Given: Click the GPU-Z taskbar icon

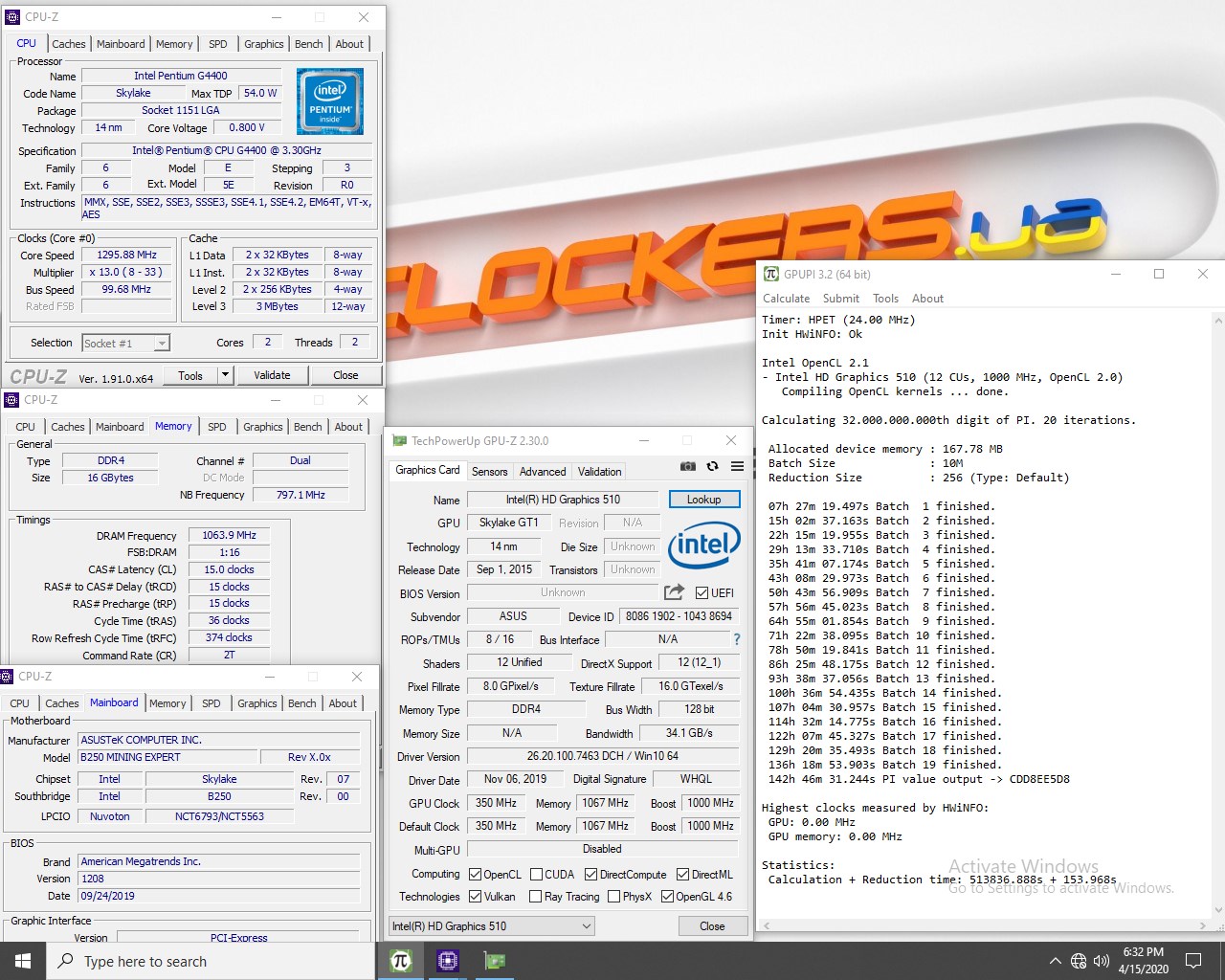Looking at the screenshot, I should coord(494,961).
